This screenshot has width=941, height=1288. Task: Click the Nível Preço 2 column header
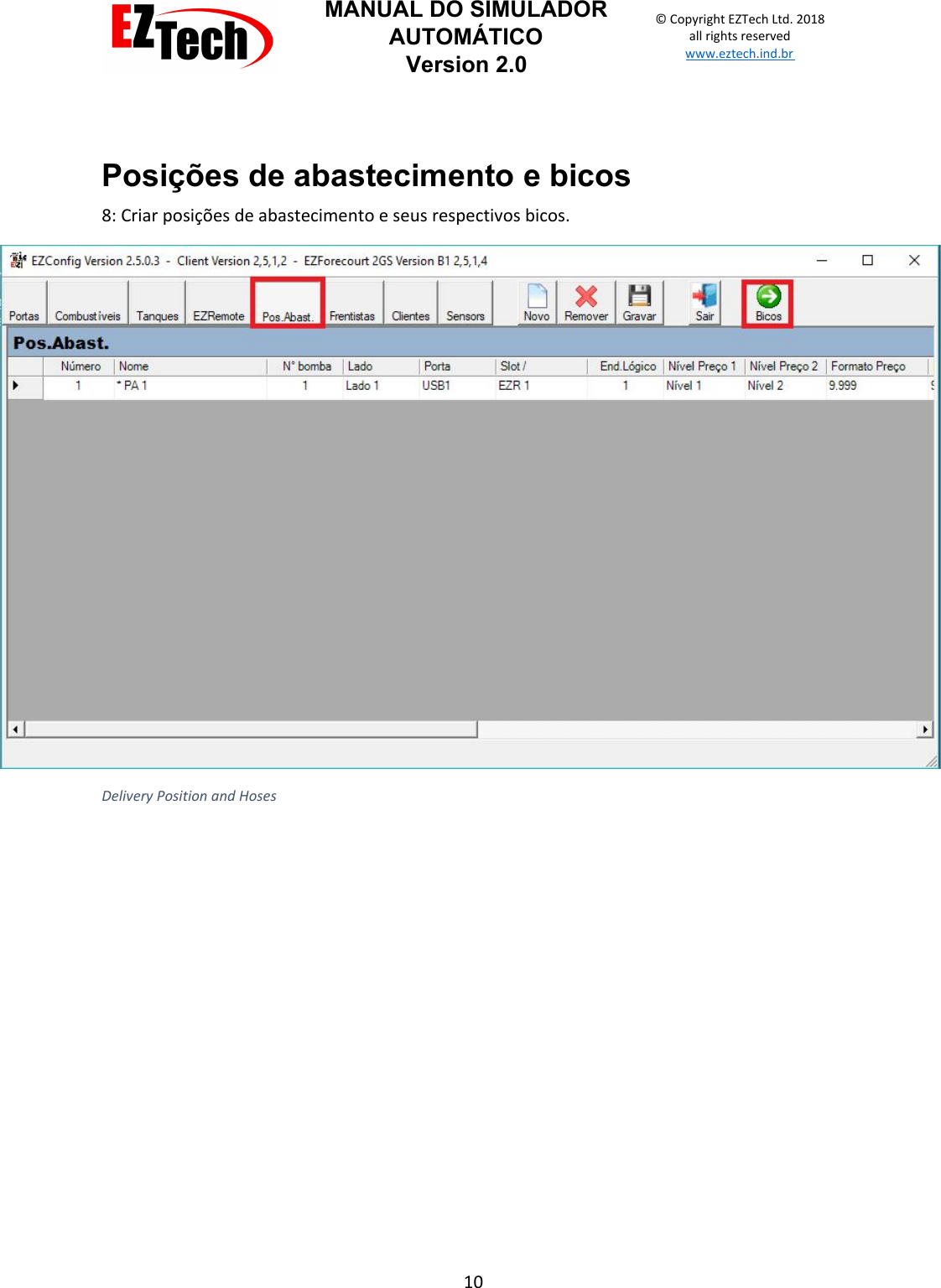point(786,366)
